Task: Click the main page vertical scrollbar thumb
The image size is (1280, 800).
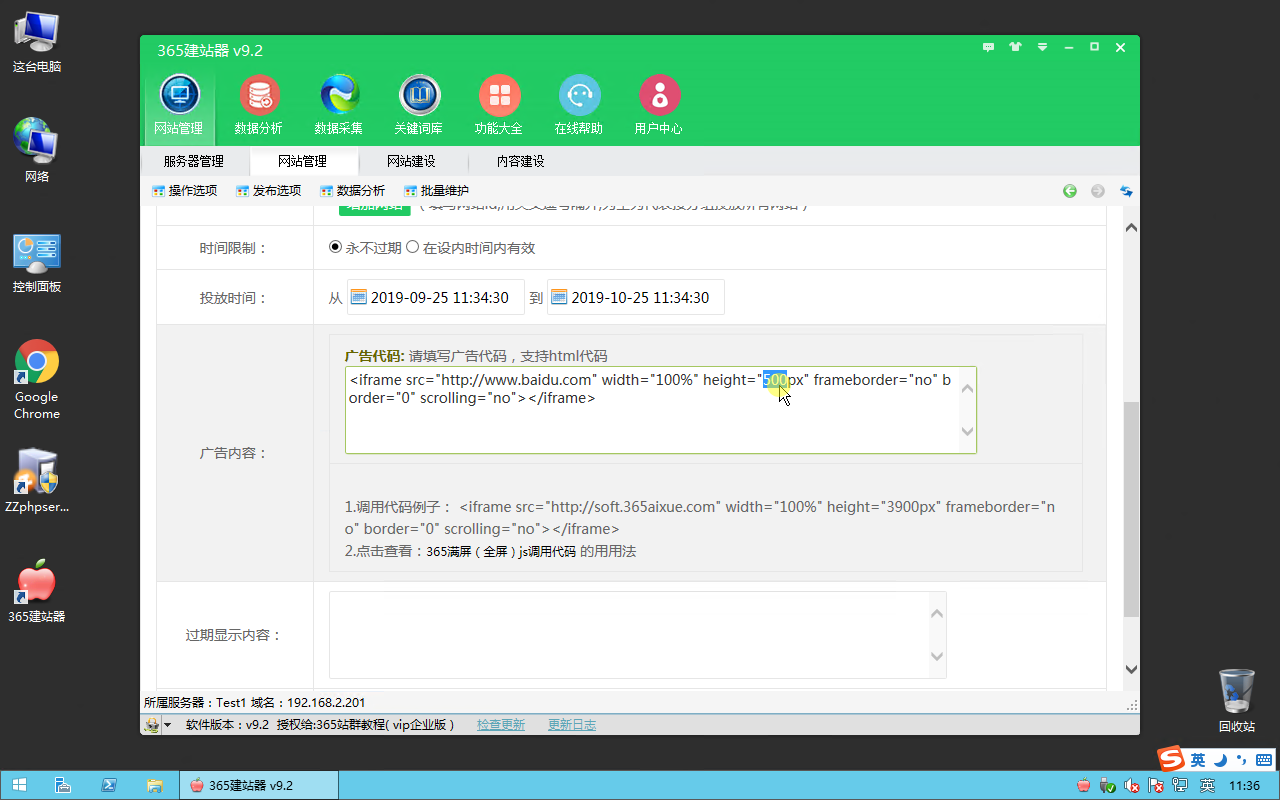Action: tap(1131, 509)
